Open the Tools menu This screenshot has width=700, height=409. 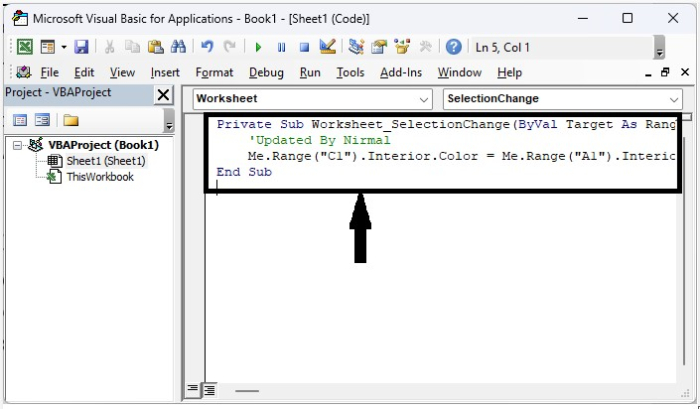(x=350, y=73)
